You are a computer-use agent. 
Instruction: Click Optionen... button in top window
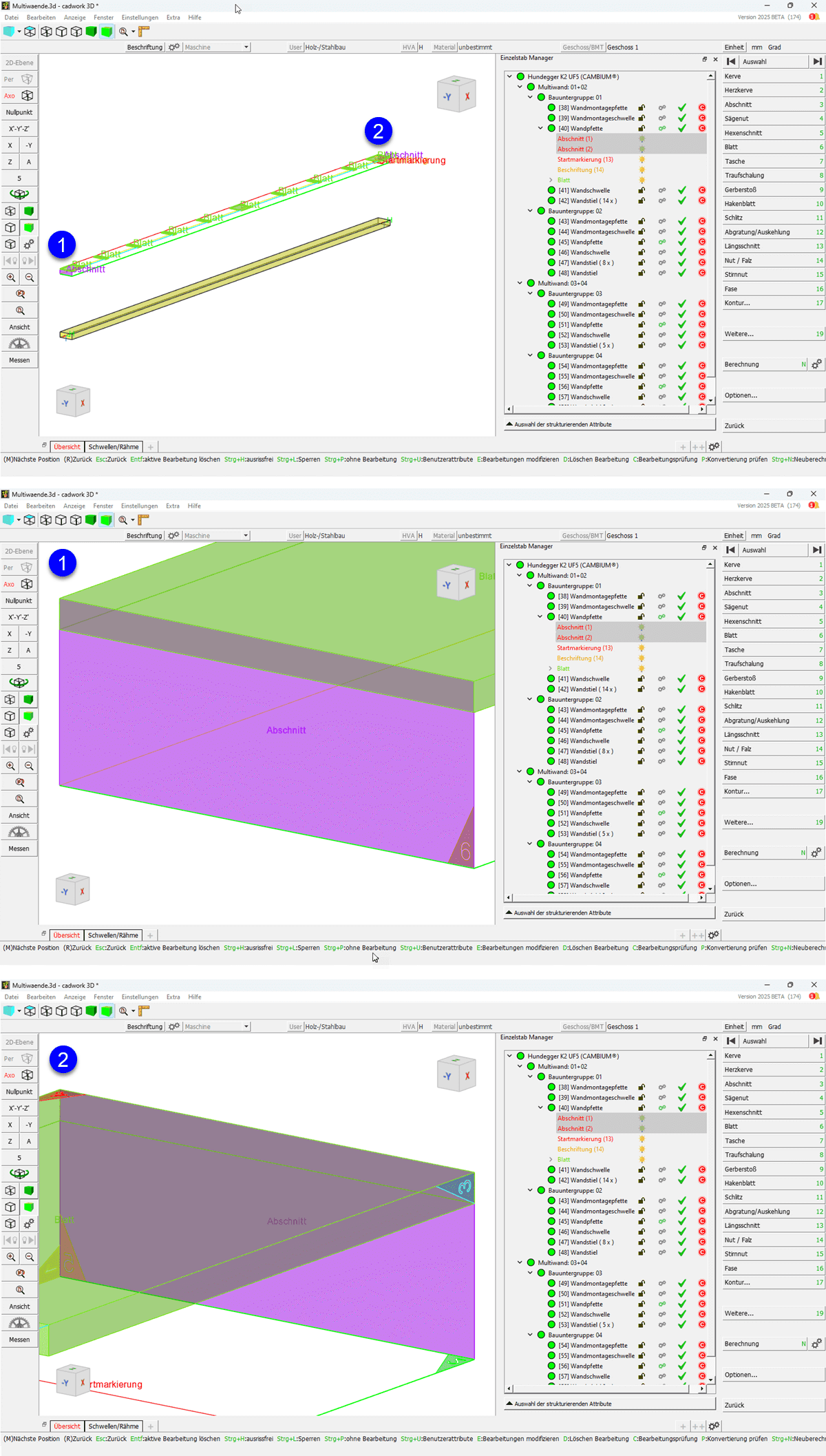[x=773, y=395]
